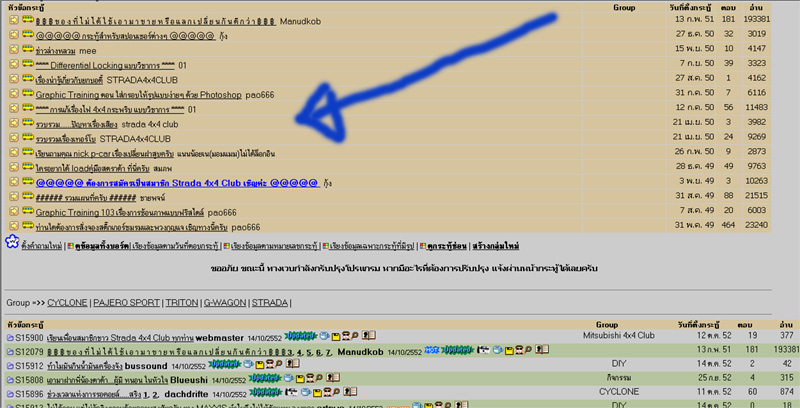Click the open book icon in the S12079 row
The height and width of the screenshot is (408, 800).
[542, 349]
